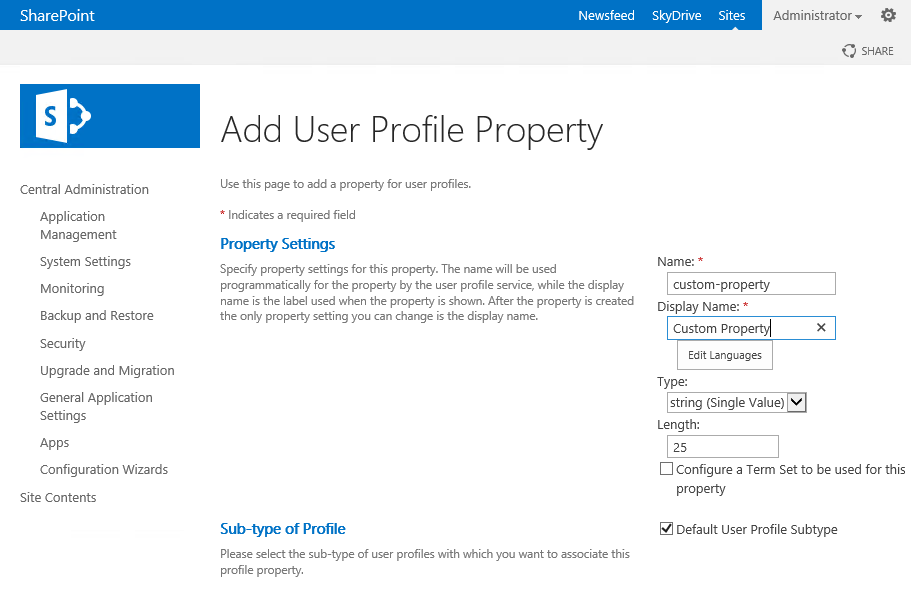911x600 pixels.
Task: Click the Length input field
Action: click(x=722, y=447)
